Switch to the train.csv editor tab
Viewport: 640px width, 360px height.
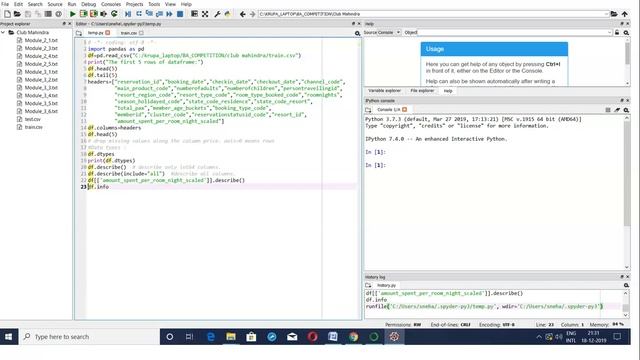coord(129,33)
